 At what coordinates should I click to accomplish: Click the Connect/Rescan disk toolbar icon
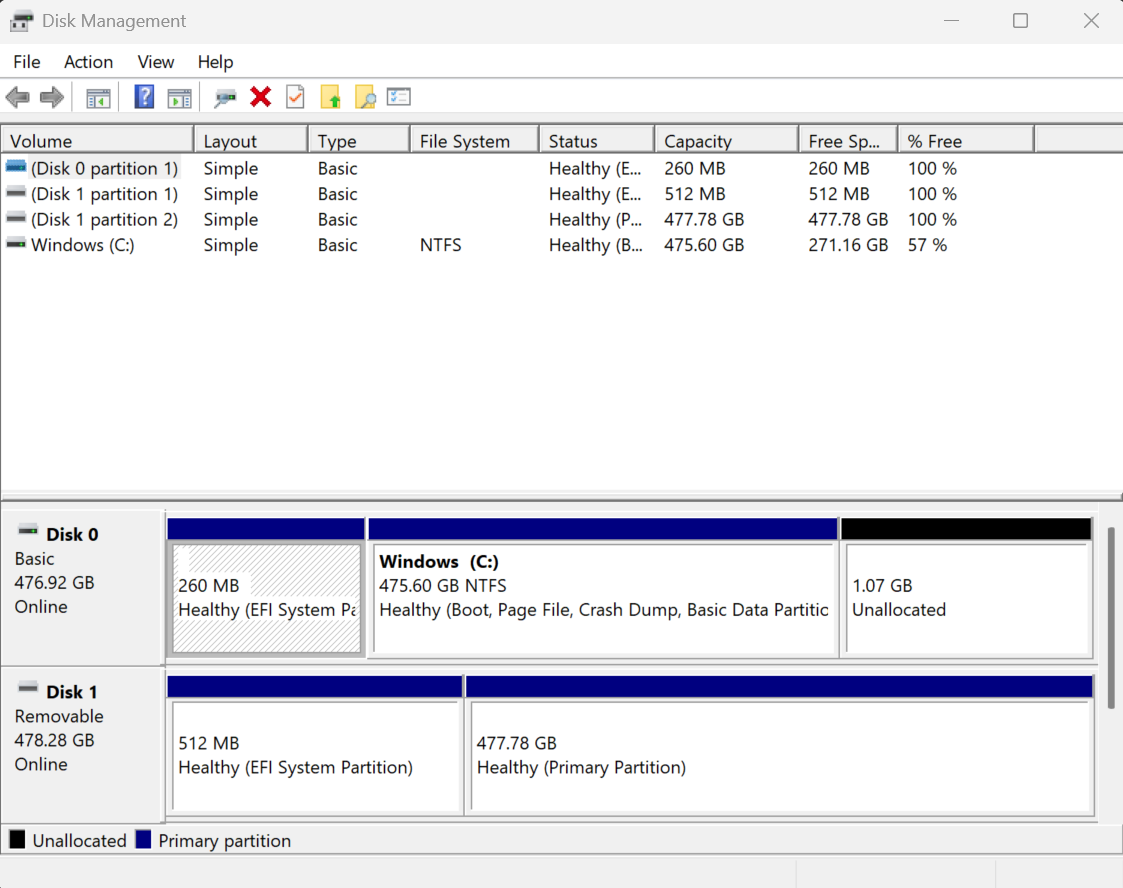pos(225,97)
